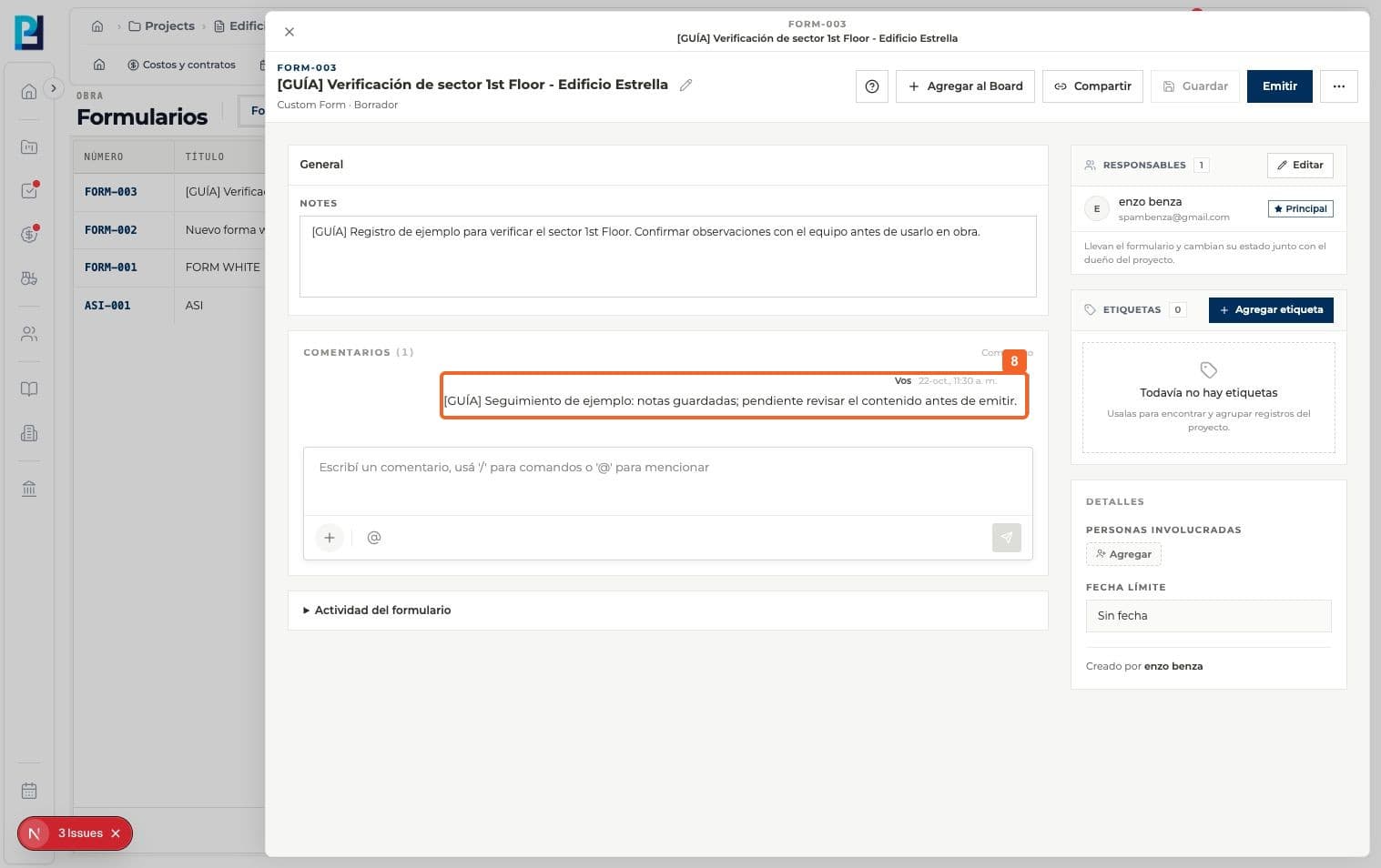Click the N avatar in Issues badge

click(x=34, y=833)
